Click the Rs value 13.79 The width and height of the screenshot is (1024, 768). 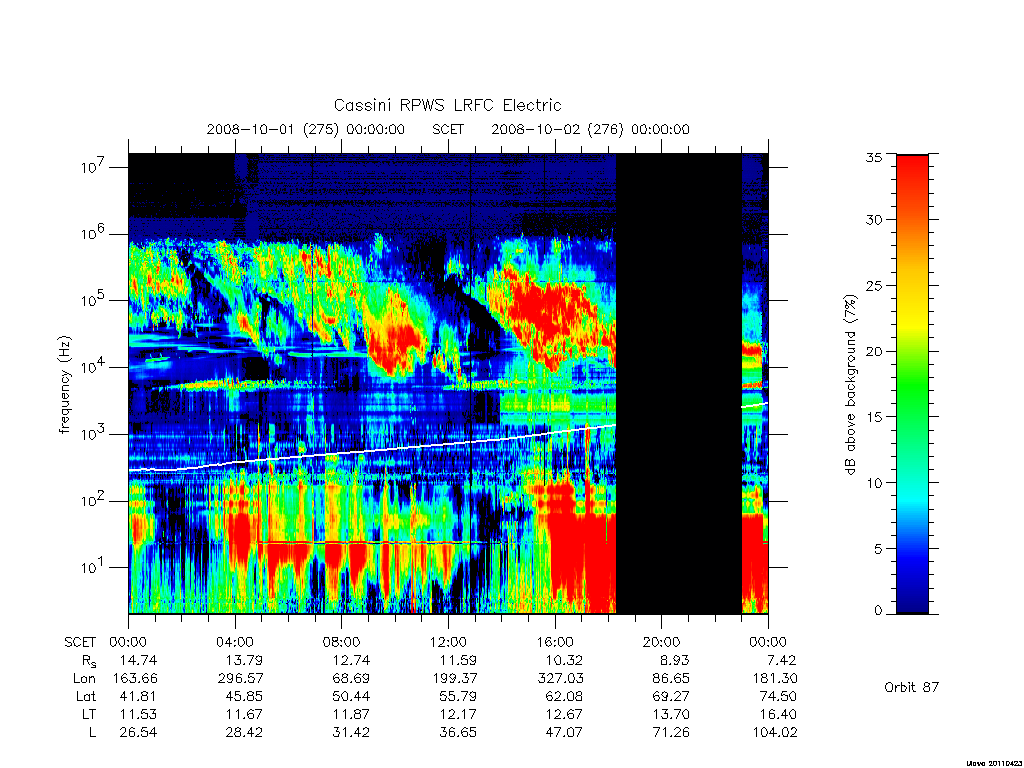(x=244, y=660)
